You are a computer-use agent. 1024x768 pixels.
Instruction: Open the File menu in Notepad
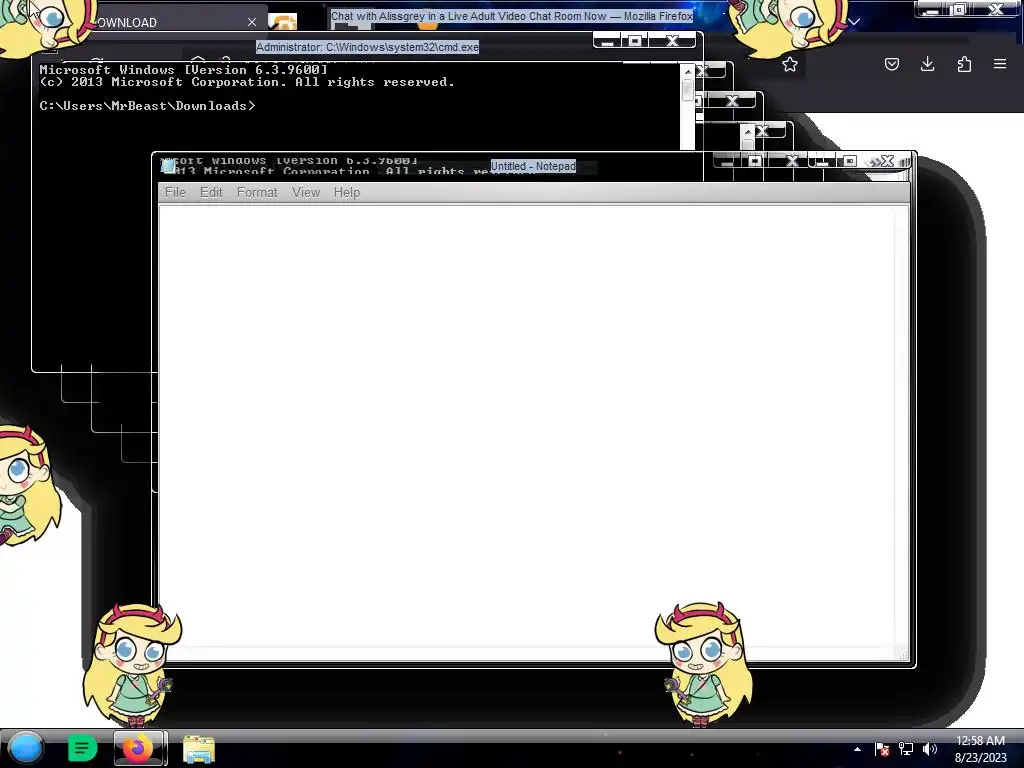point(175,192)
